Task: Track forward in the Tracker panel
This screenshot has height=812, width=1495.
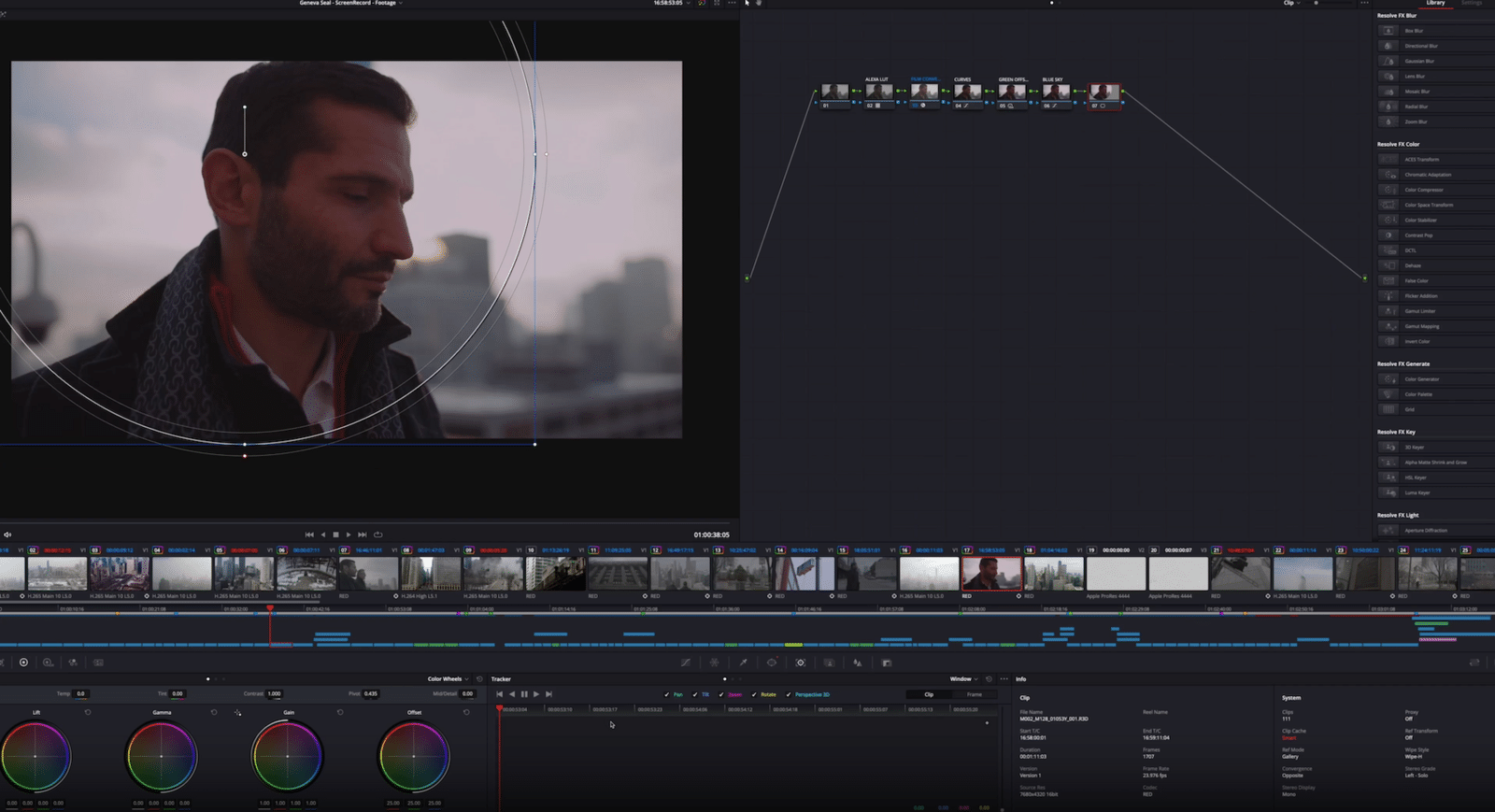Action: point(536,694)
